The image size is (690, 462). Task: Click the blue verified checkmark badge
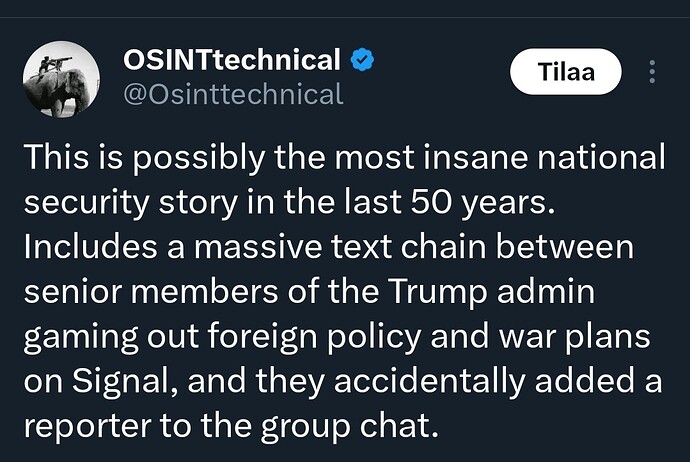coord(362,60)
